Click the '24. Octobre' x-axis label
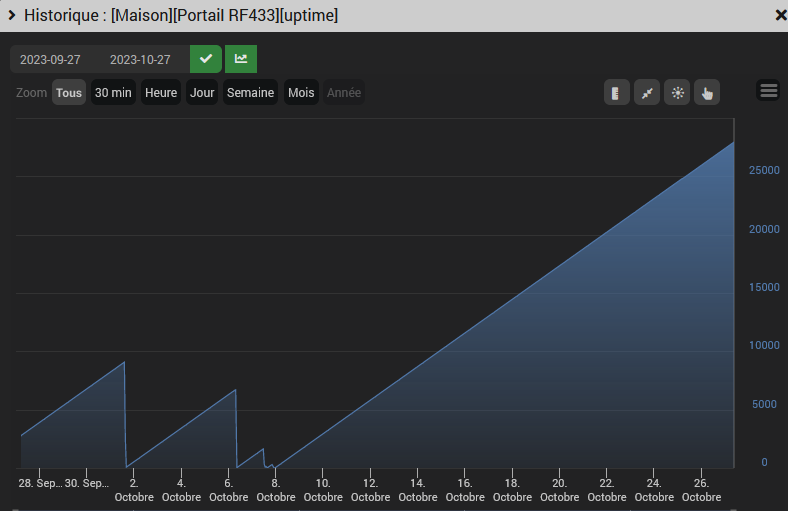The width and height of the screenshot is (788, 511). click(x=654, y=490)
